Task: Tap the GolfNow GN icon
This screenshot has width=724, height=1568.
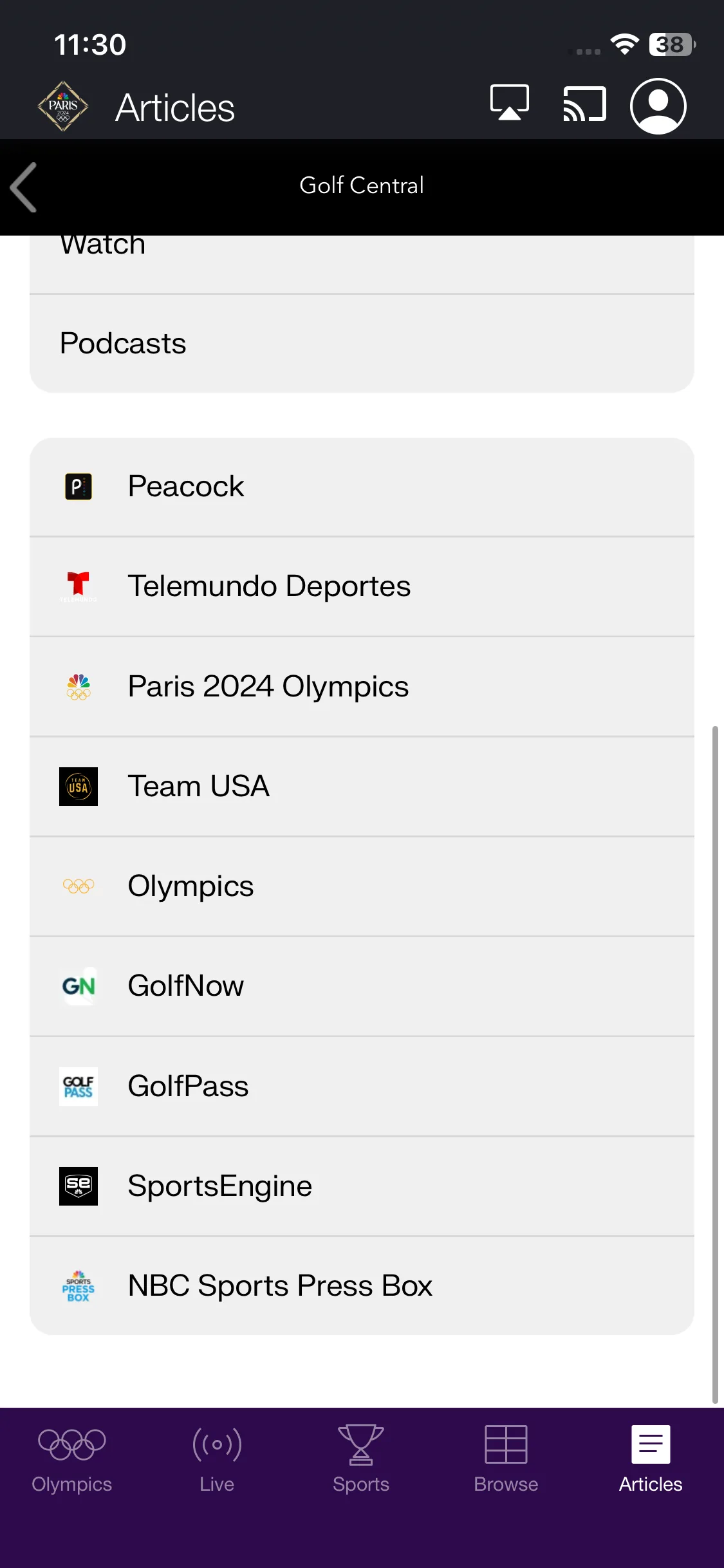Action: click(79, 986)
